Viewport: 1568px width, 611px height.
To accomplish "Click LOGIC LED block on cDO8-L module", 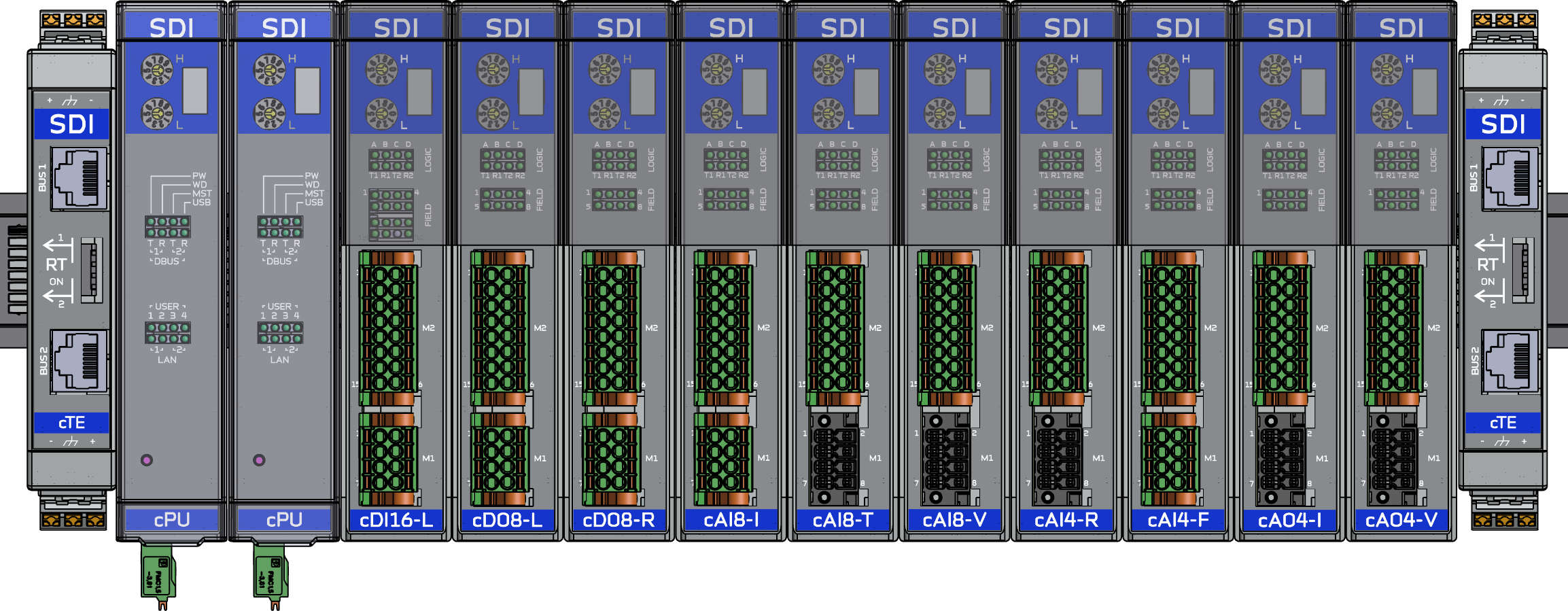I will (503, 160).
